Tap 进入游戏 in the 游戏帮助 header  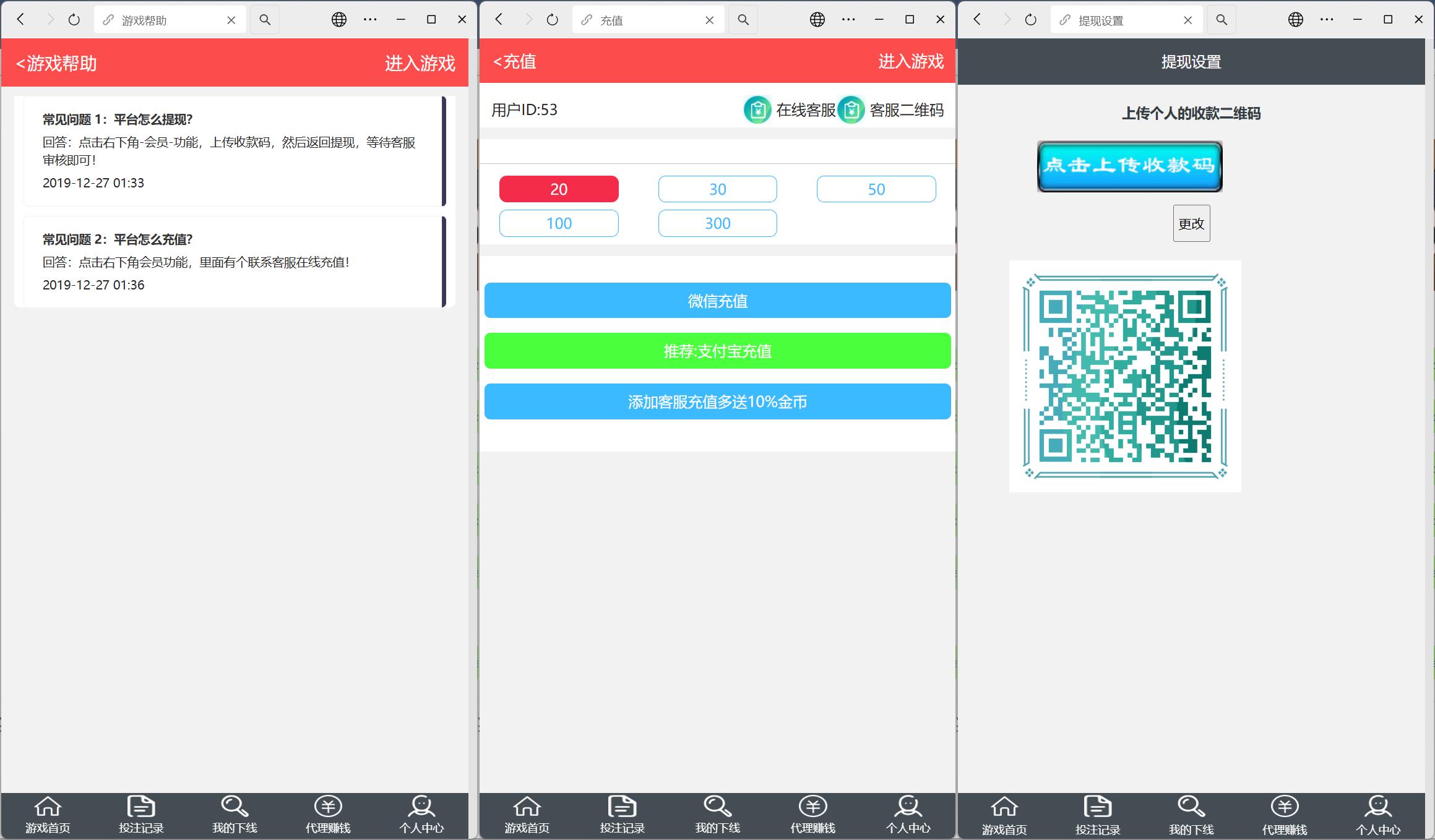(420, 63)
